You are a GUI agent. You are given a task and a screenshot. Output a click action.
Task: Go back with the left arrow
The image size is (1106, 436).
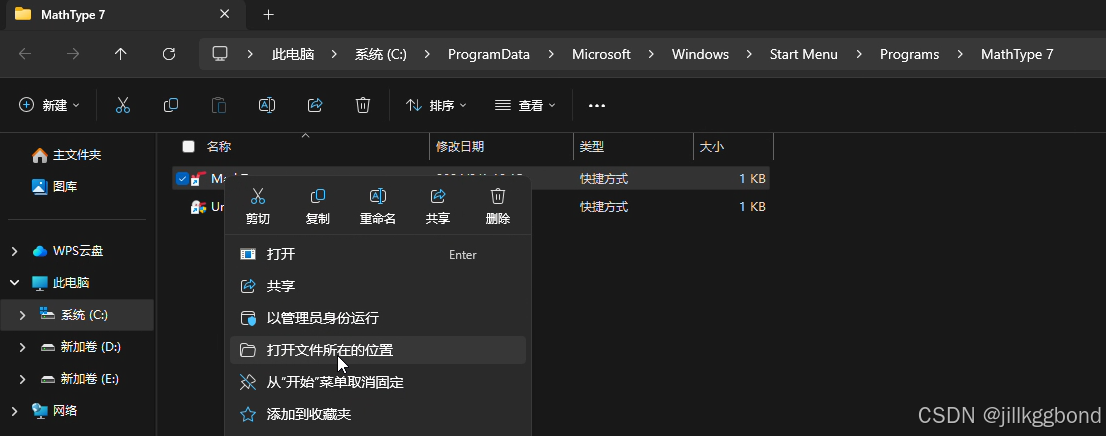pyautogui.click(x=25, y=54)
